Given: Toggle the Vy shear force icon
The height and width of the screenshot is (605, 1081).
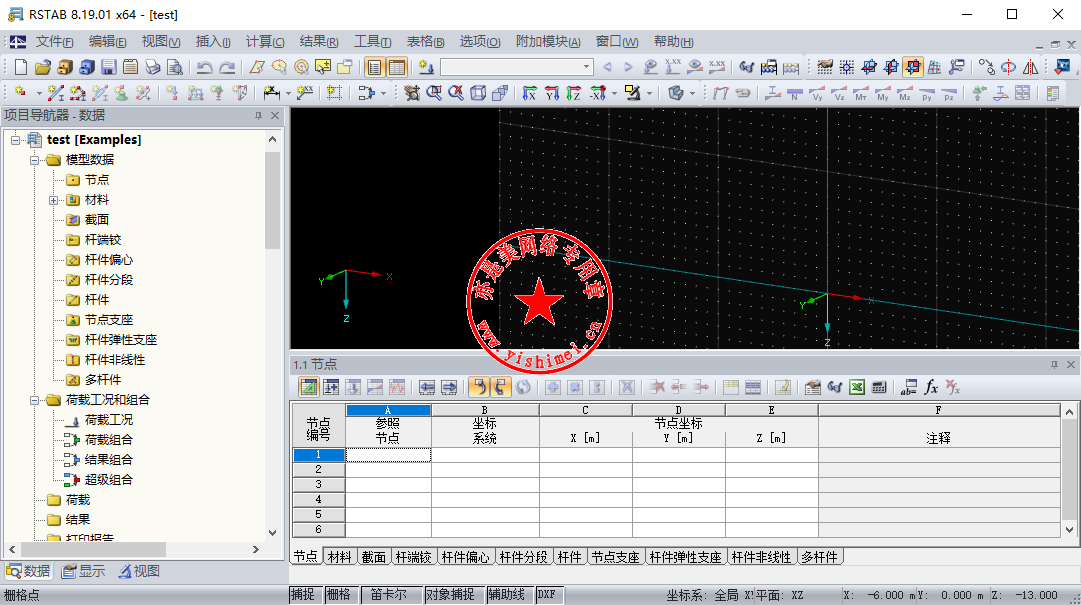Looking at the screenshot, I should [x=816, y=92].
